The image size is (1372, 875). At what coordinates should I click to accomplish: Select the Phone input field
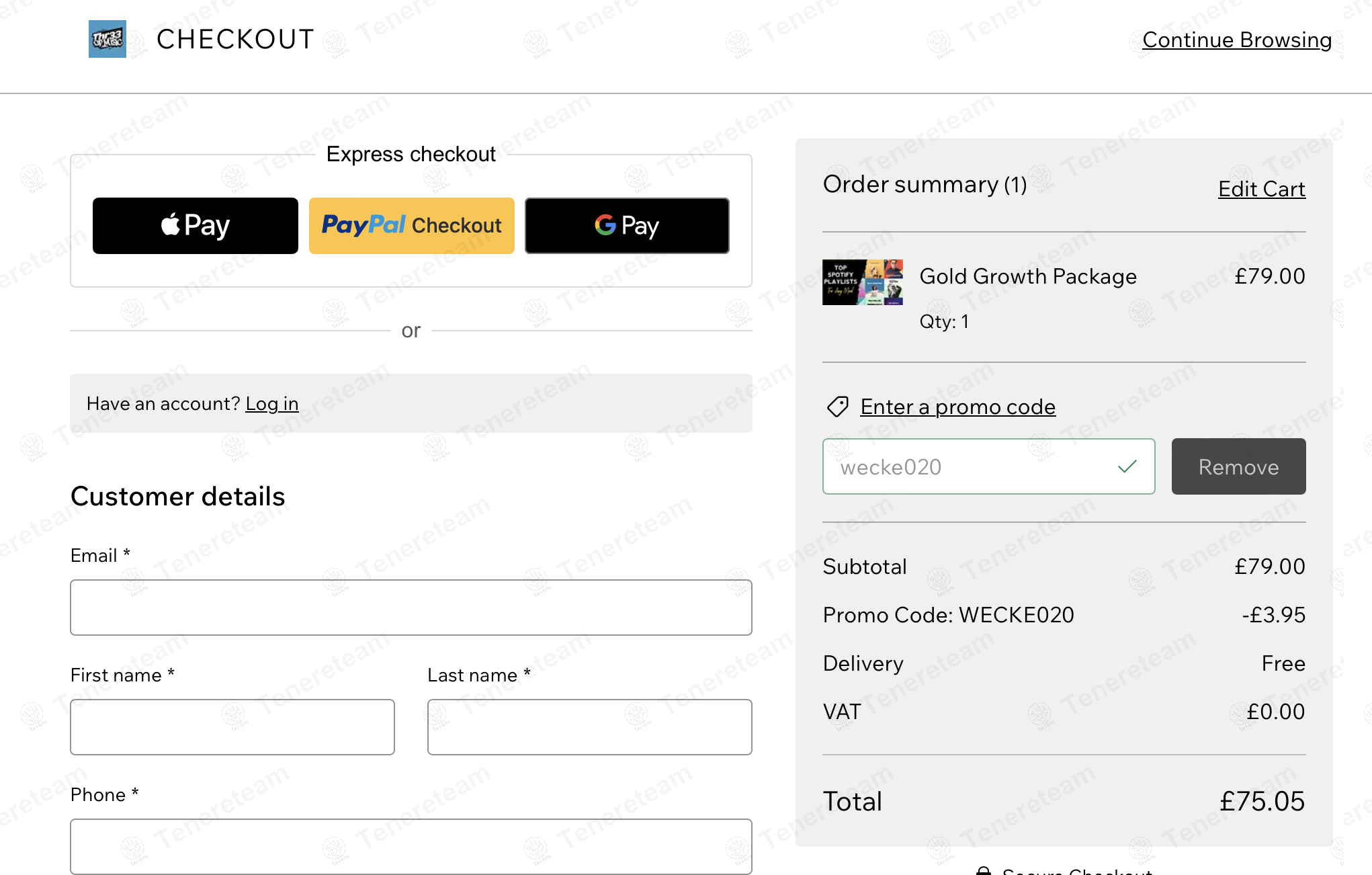[x=411, y=847]
